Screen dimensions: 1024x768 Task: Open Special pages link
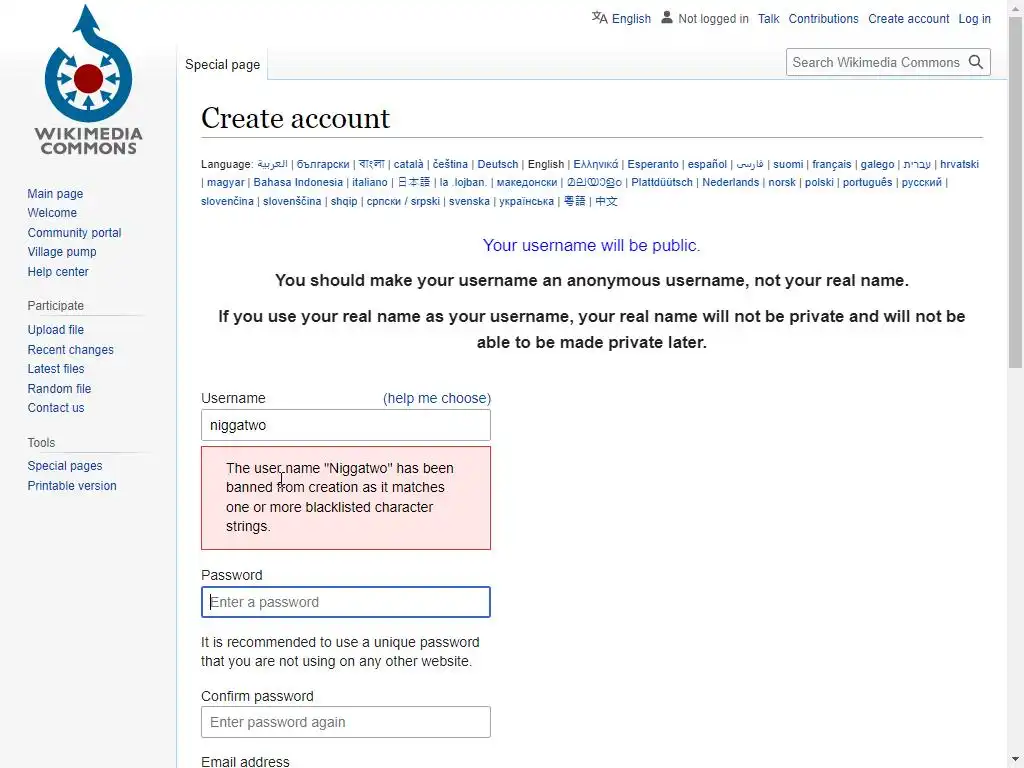pos(65,466)
